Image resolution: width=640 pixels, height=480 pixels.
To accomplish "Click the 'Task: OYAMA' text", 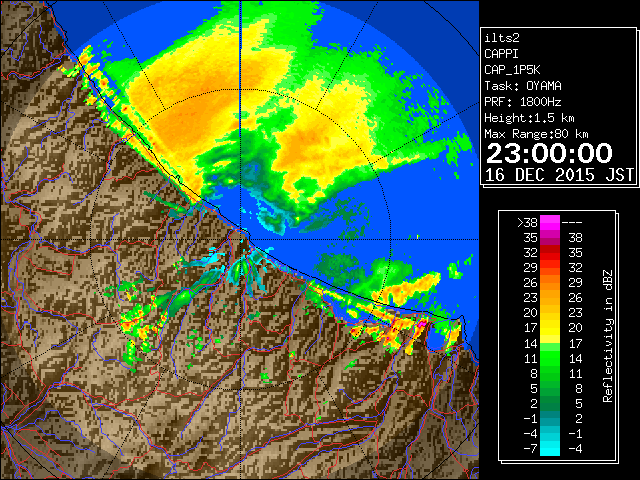I will pyautogui.click(x=523, y=86).
